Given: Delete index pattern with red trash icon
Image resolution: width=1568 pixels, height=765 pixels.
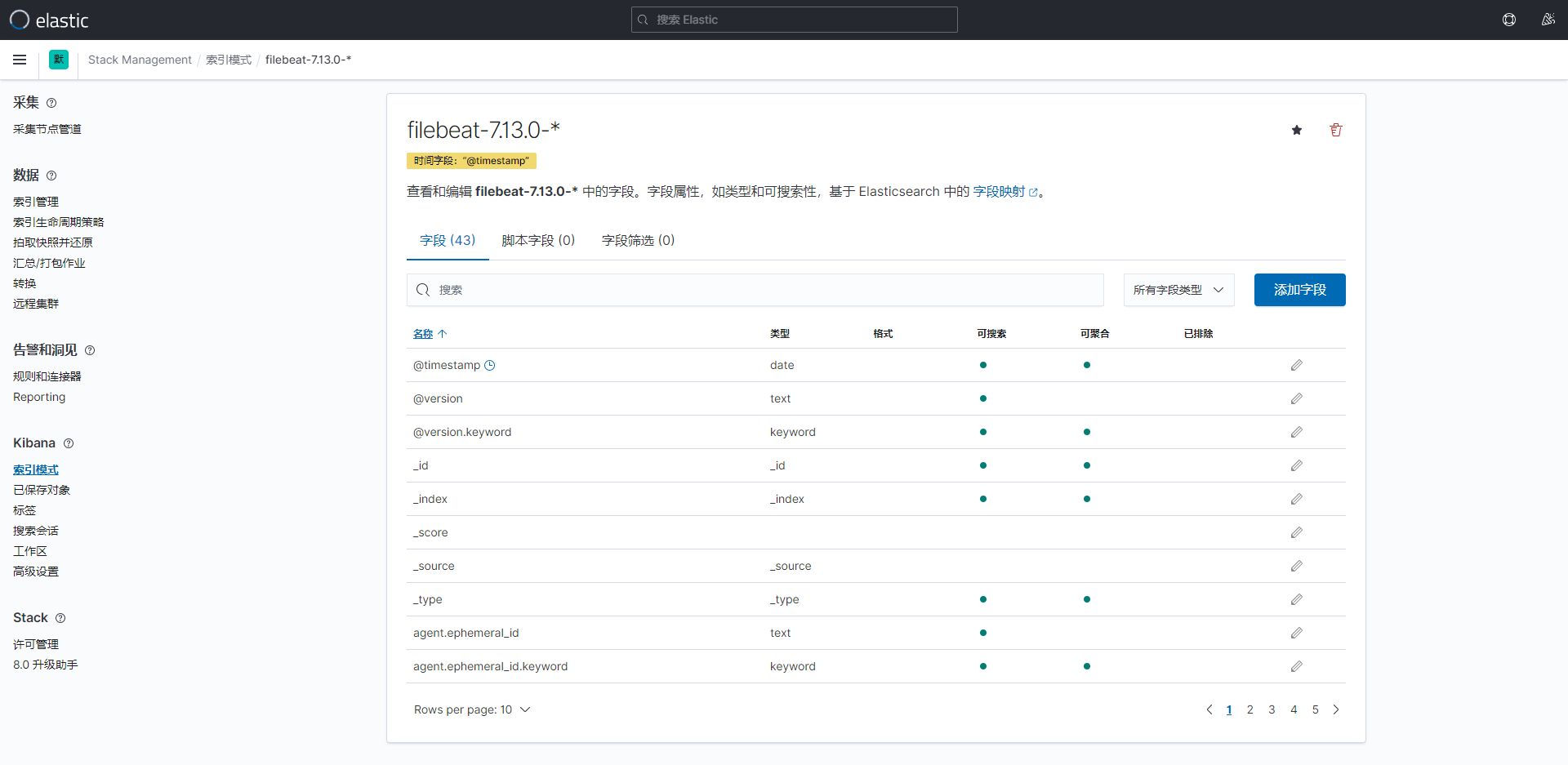Looking at the screenshot, I should [x=1336, y=130].
